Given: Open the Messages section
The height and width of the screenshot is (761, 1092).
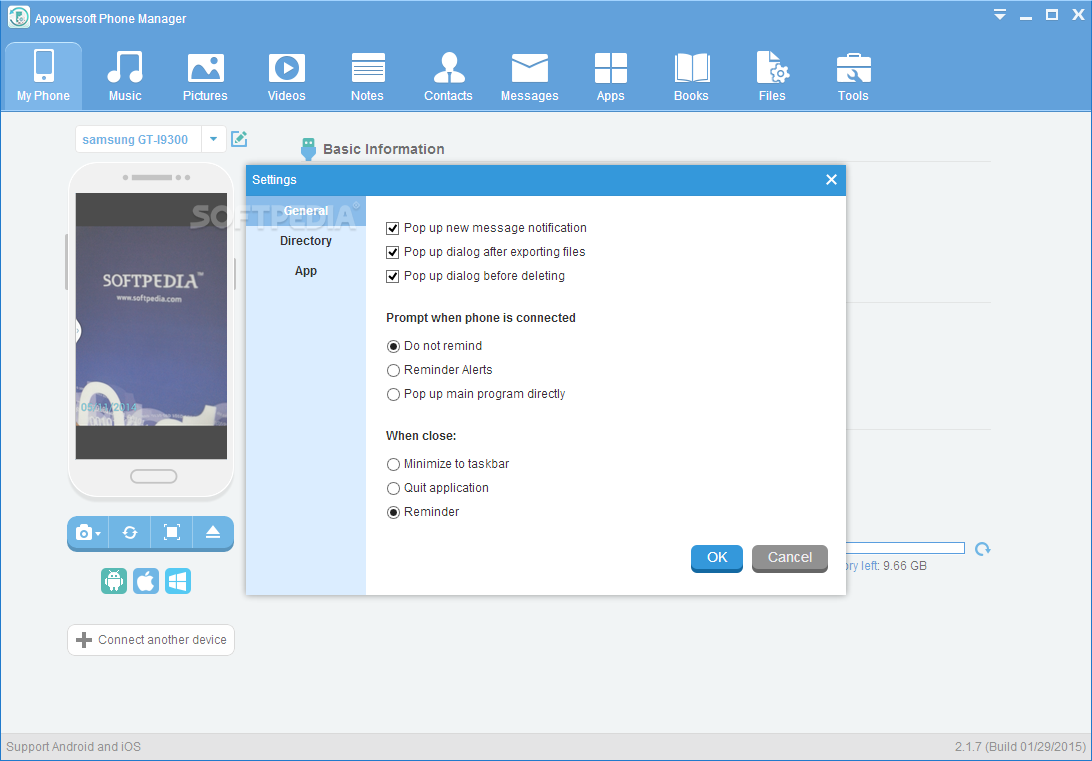Looking at the screenshot, I should point(529,76).
